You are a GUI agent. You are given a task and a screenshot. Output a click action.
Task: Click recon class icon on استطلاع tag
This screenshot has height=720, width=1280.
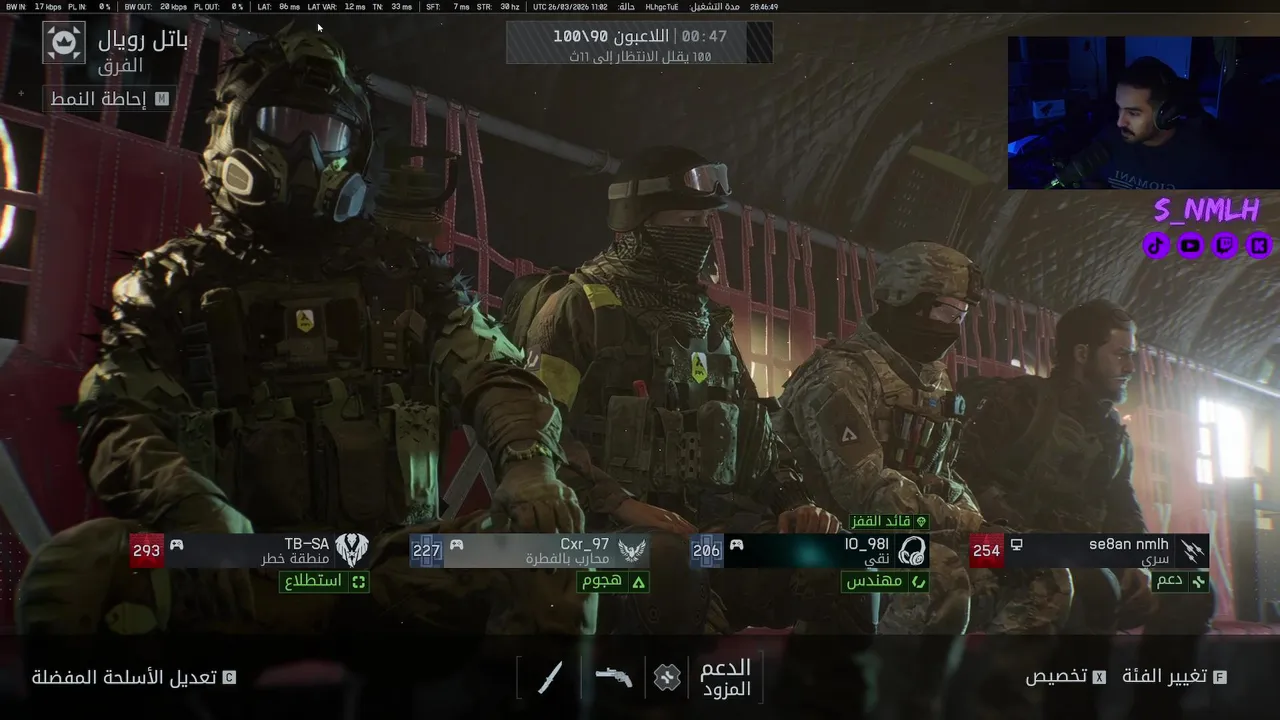pos(358,581)
